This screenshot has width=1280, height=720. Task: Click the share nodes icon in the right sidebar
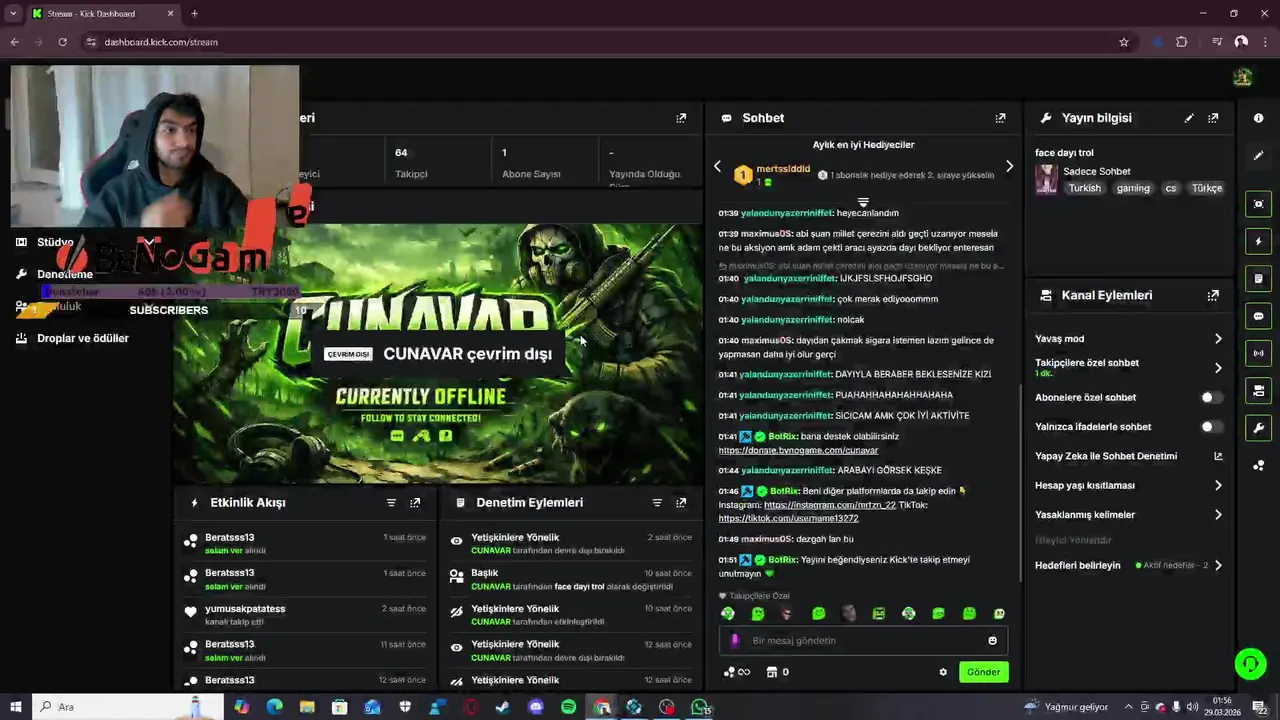click(1258, 465)
